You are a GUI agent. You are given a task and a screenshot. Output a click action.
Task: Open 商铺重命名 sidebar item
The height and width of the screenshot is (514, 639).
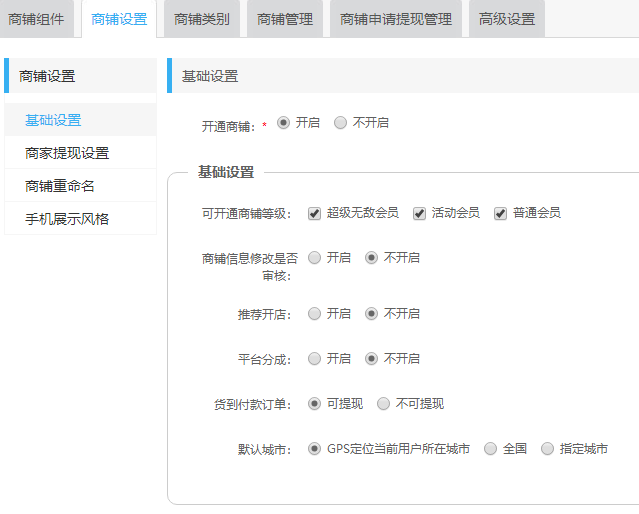(x=80, y=186)
